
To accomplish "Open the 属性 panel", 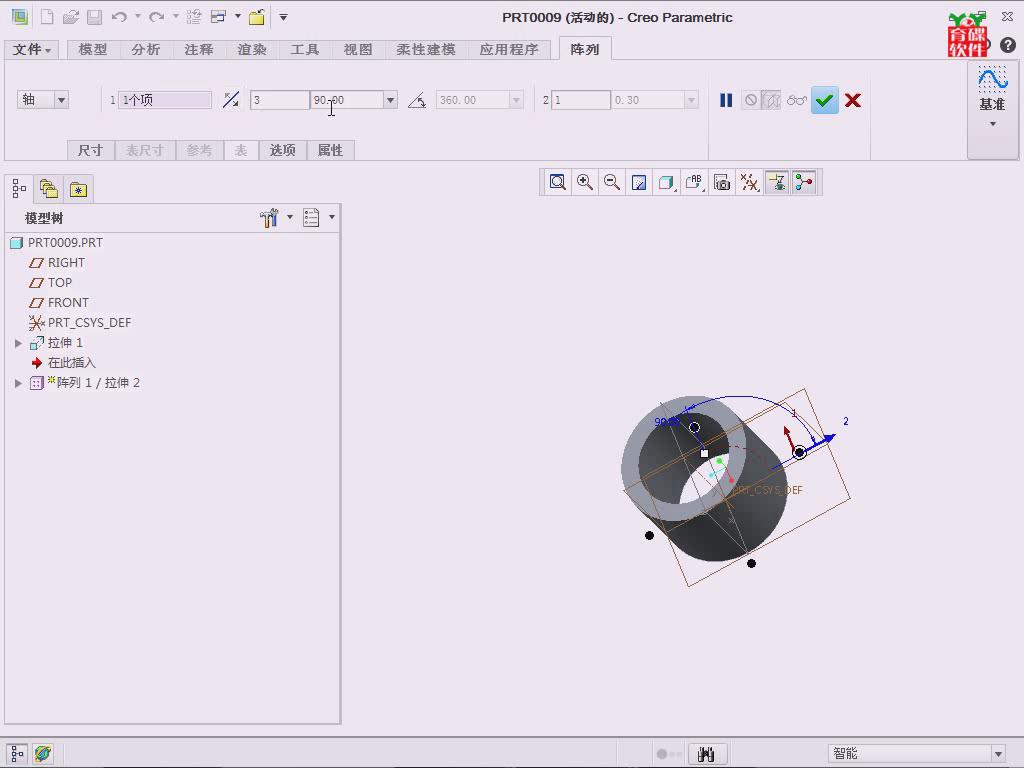I will (x=330, y=150).
